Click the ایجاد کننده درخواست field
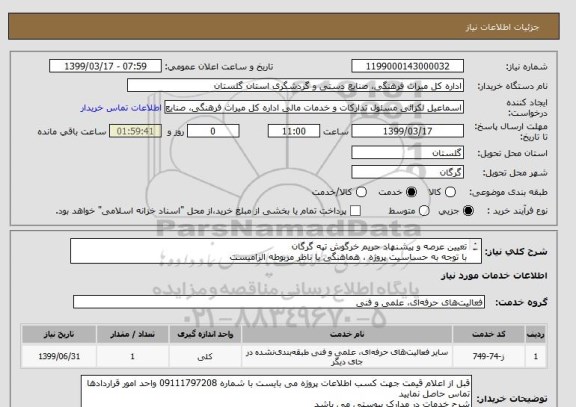This screenshot has width=576, height=407. click(314, 108)
